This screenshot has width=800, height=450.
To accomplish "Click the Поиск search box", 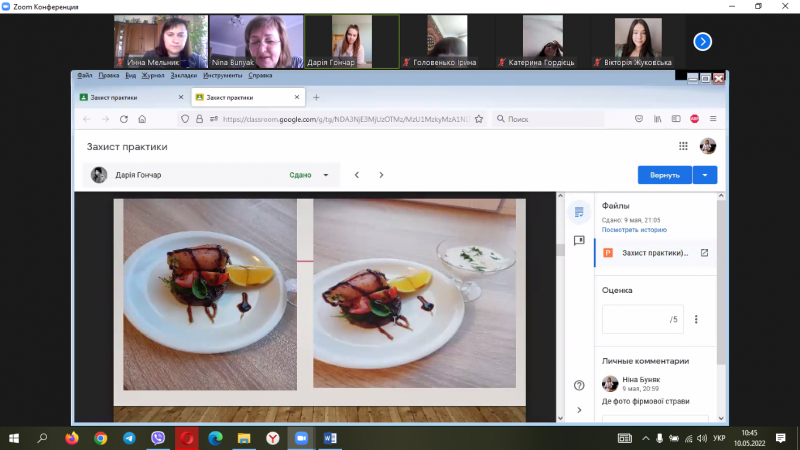I will tap(548, 119).
